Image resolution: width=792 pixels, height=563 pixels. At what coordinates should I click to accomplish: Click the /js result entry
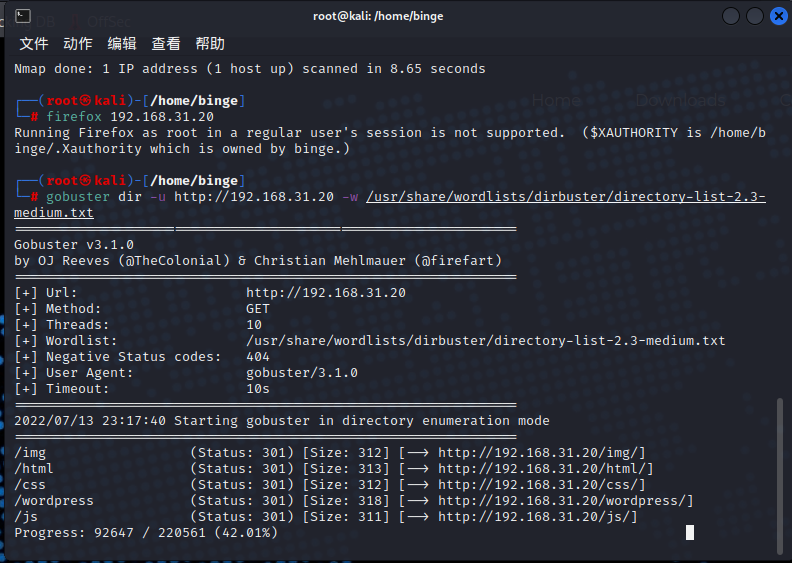[x=26, y=517]
